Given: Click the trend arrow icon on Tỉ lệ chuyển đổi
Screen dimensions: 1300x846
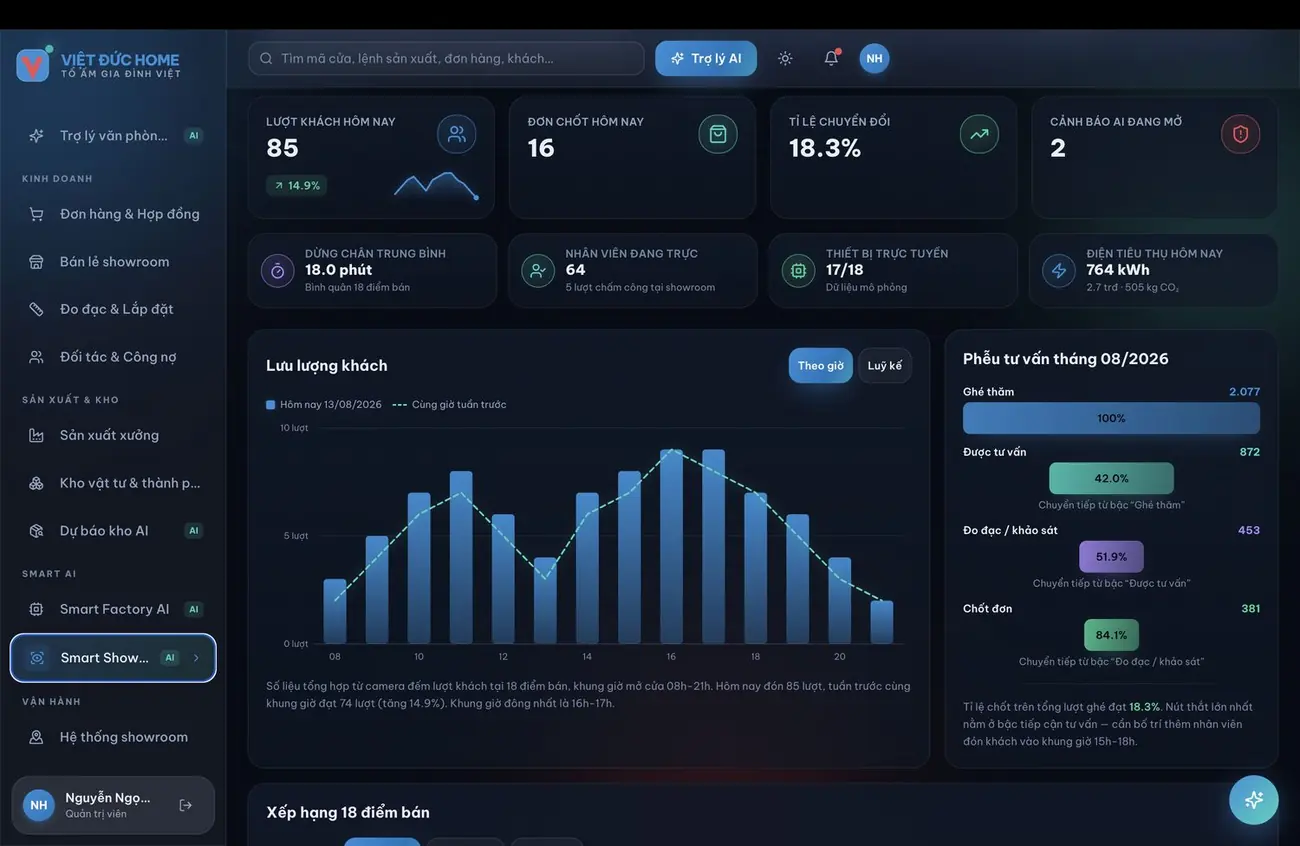Looking at the screenshot, I should click(x=979, y=134).
